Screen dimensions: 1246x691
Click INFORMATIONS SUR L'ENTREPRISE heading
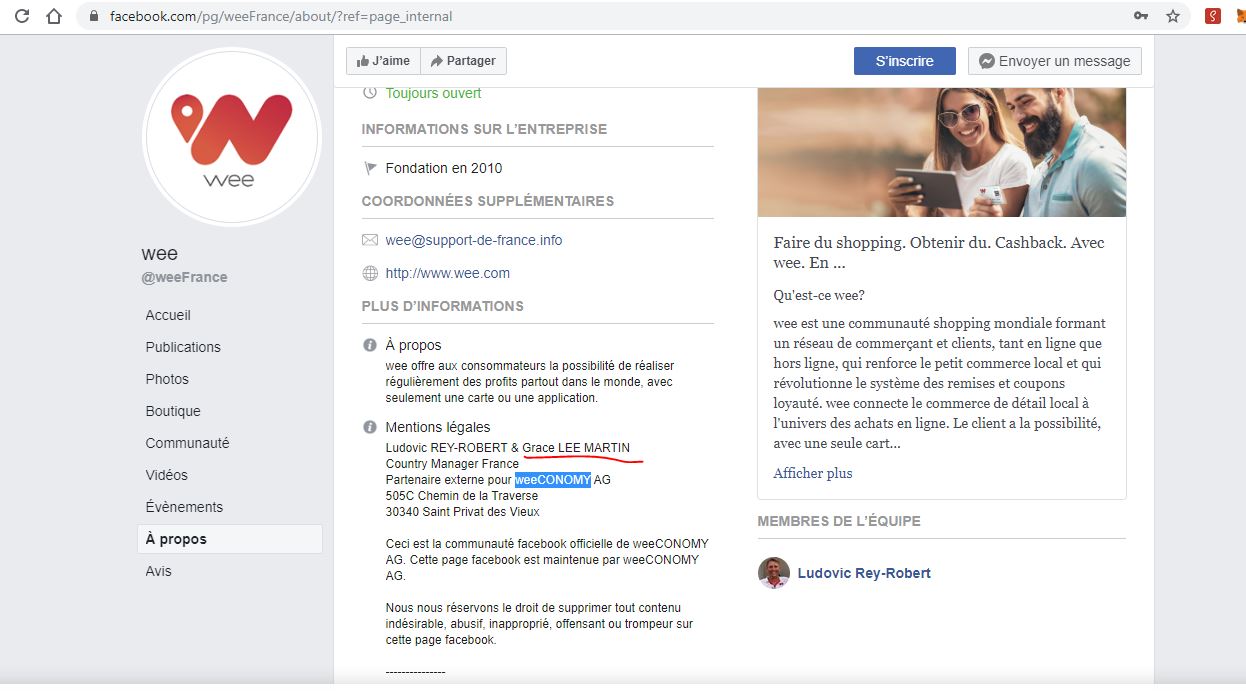[x=484, y=129]
